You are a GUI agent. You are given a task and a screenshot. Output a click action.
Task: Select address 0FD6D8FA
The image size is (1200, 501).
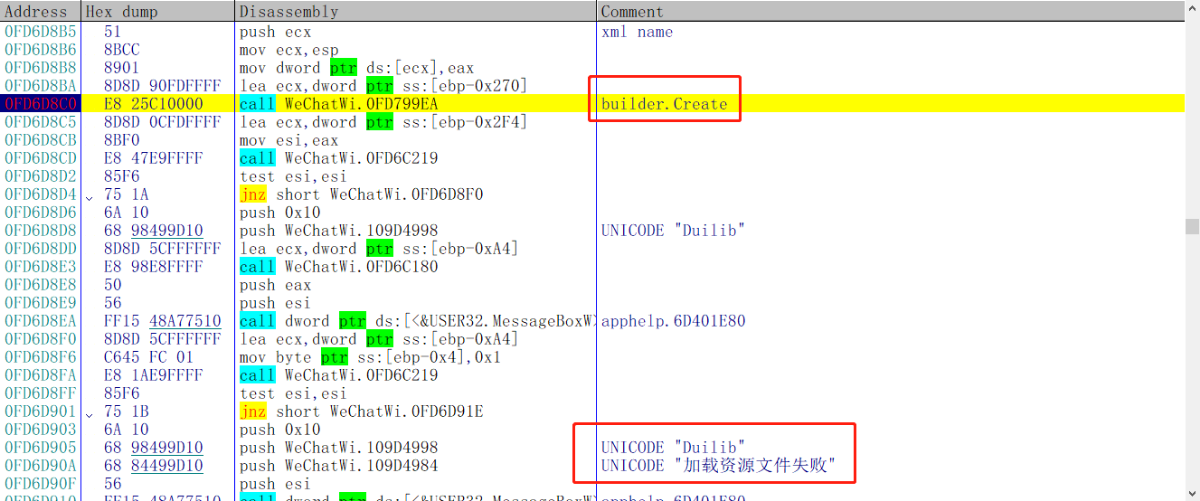tap(41, 376)
